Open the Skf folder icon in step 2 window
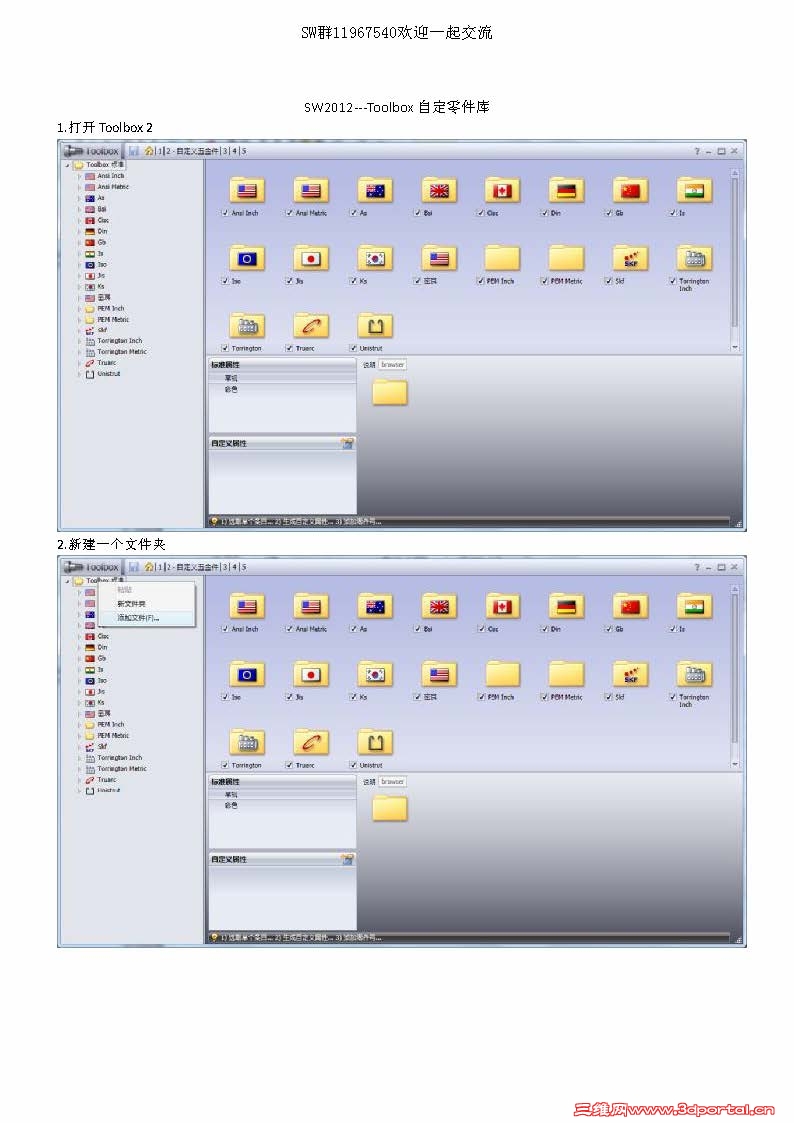Viewport: 794px width, 1123px height. tap(630, 675)
